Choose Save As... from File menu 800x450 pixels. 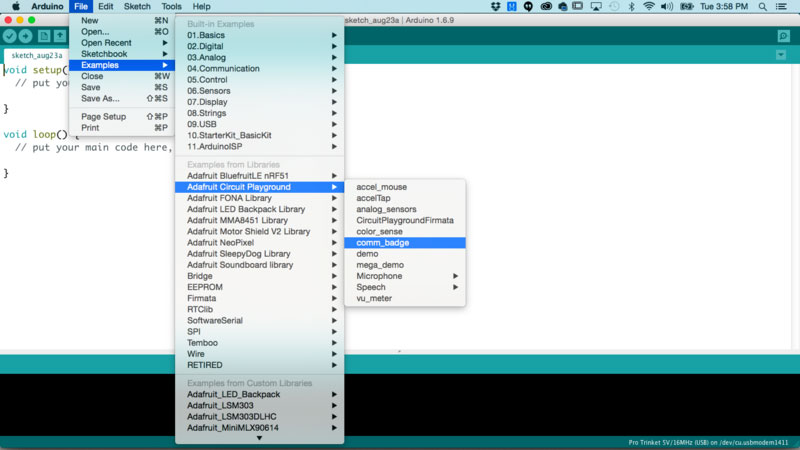click(100, 98)
